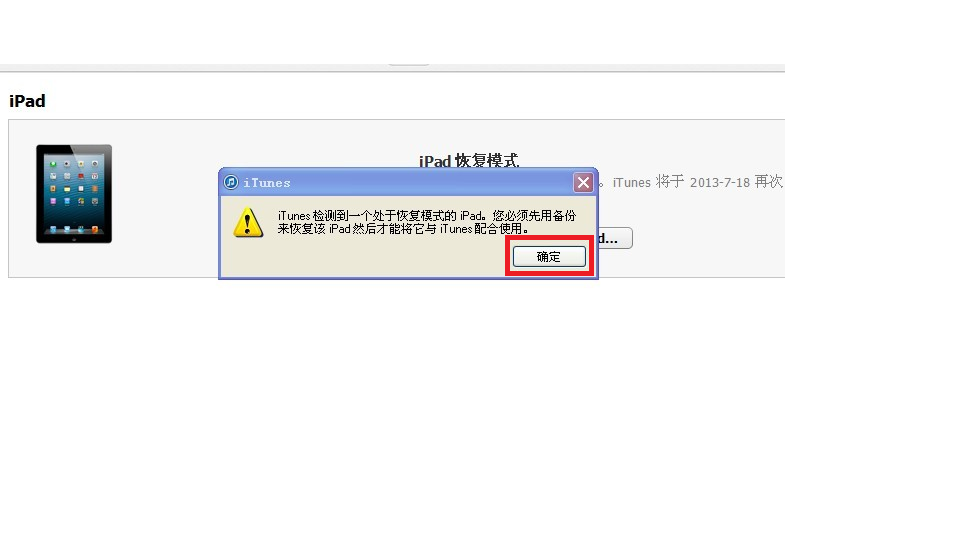Click the partly hidden button ending in 'd...'
Viewport: 960px width, 540px height.
coord(615,238)
